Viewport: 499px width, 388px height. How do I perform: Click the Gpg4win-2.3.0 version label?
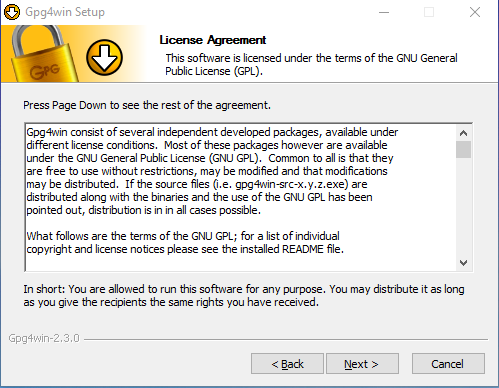click(x=44, y=338)
